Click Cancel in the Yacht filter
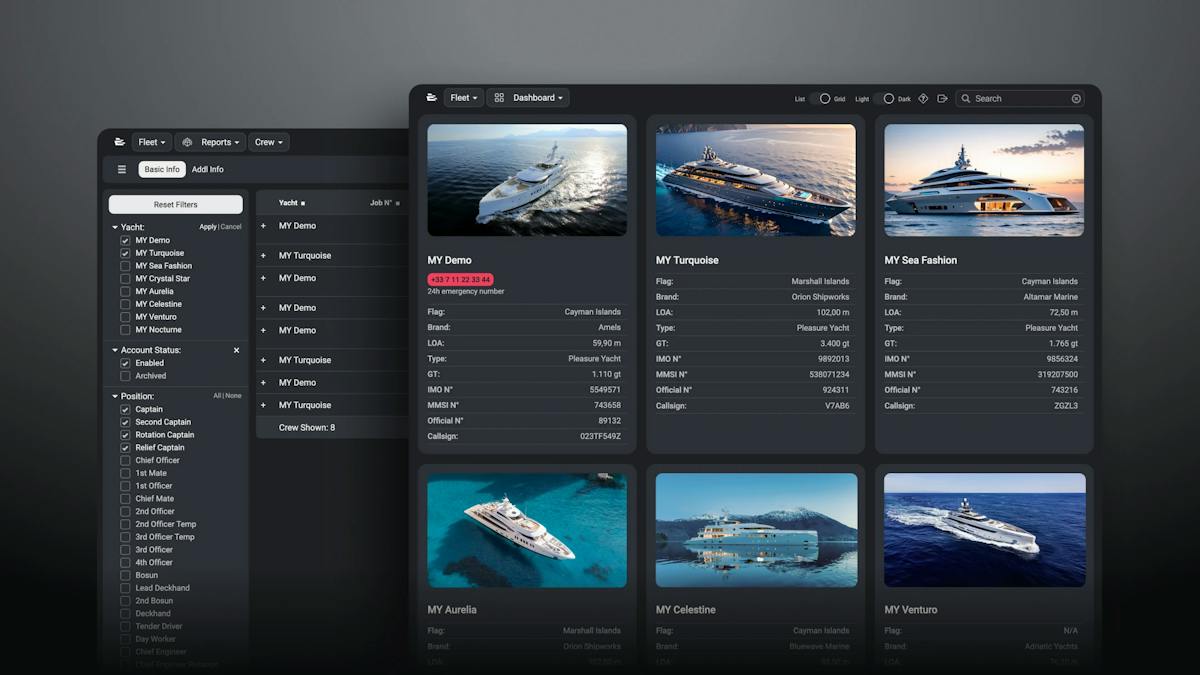The height and width of the screenshot is (675, 1200). coord(231,227)
